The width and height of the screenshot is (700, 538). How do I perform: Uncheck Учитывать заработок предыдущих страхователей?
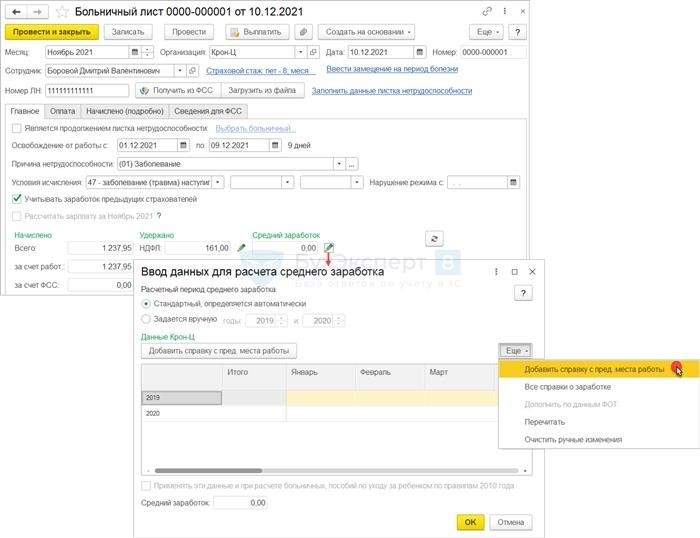pyautogui.click(x=17, y=199)
